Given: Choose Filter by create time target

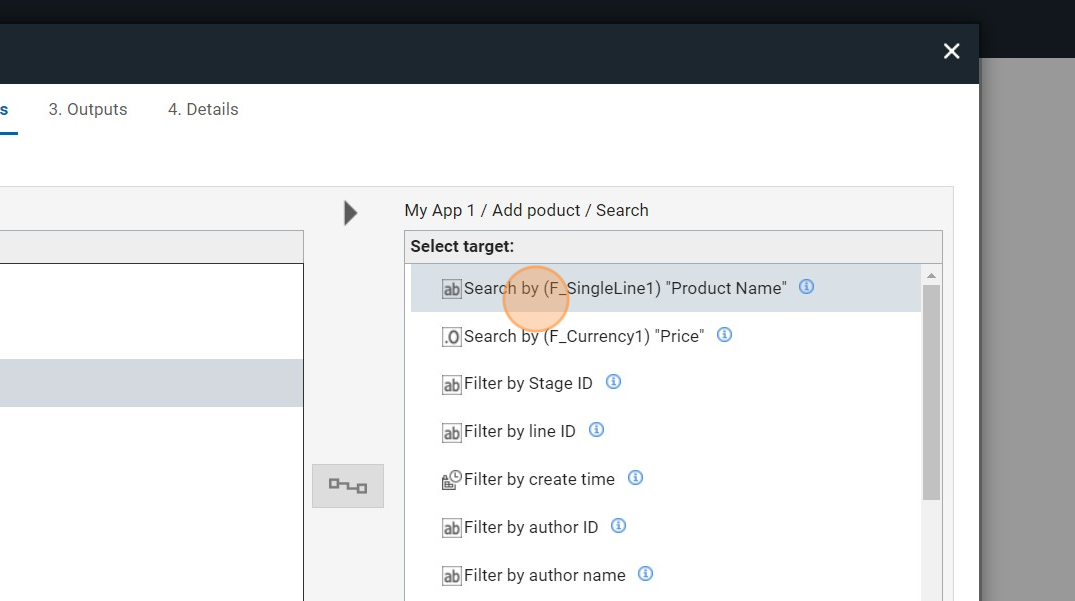Looking at the screenshot, I should coord(539,480).
